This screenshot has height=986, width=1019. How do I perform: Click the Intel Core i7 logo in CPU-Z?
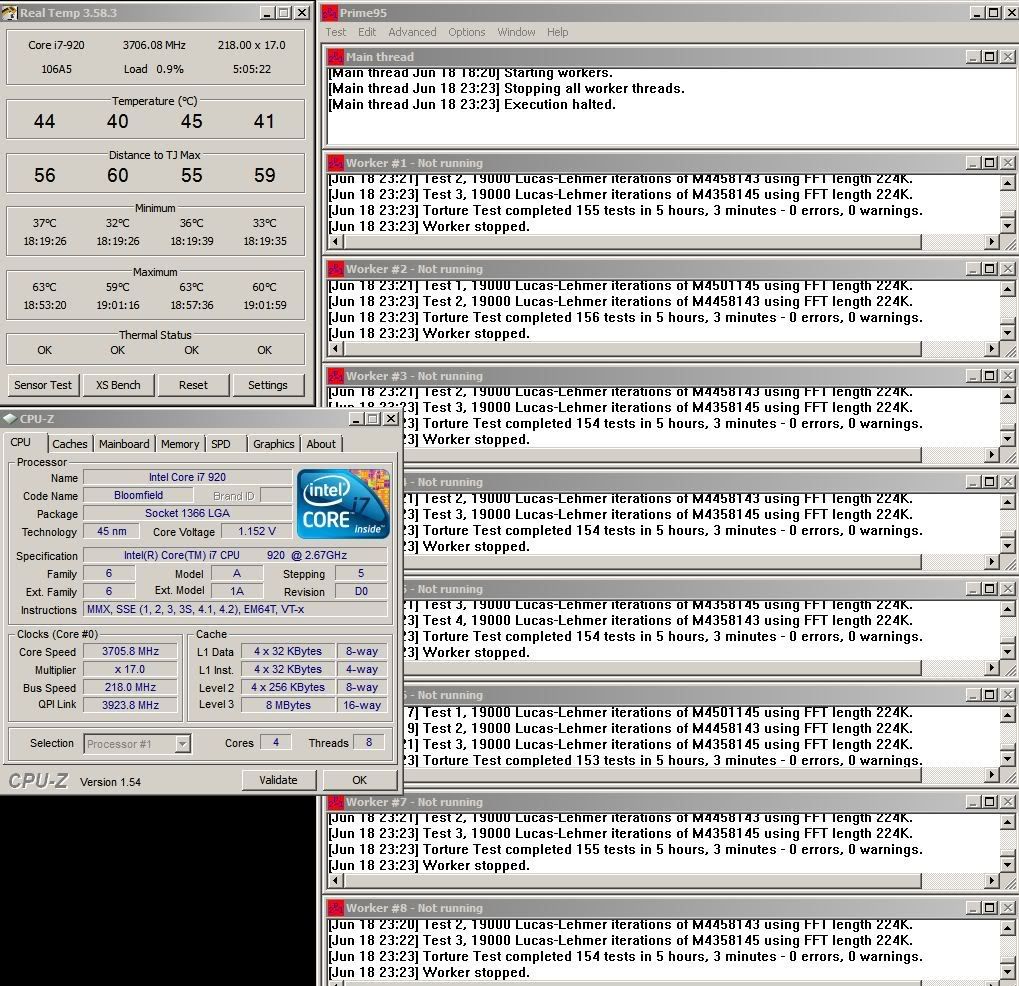coord(343,504)
